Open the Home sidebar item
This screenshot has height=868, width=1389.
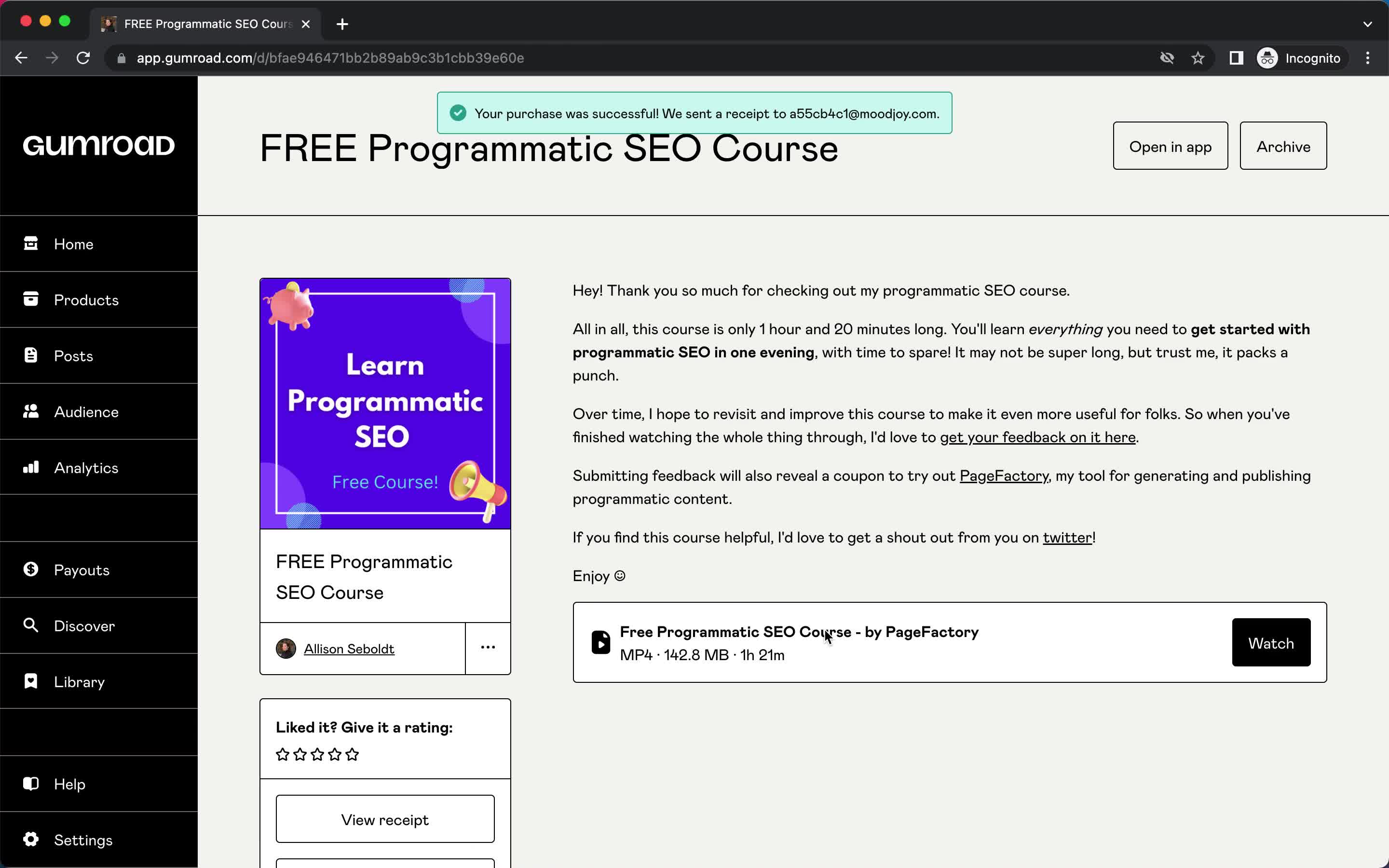[x=99, y=244]
